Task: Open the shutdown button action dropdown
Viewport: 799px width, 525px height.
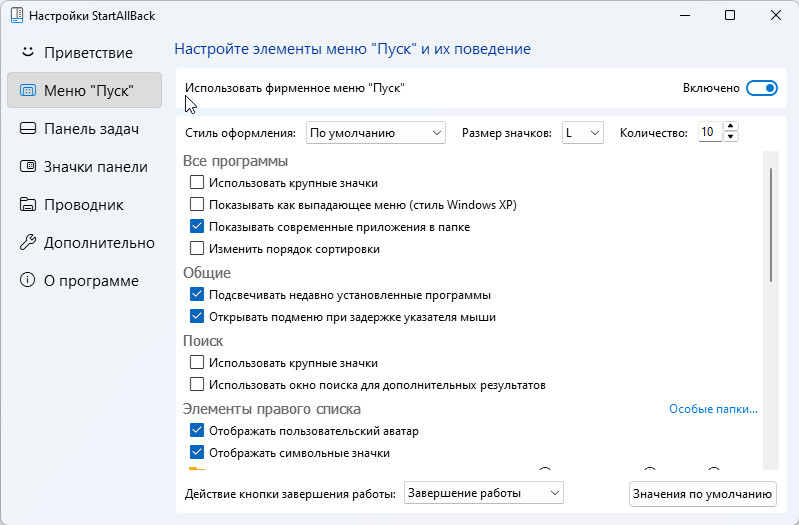Action: point(484,493)
